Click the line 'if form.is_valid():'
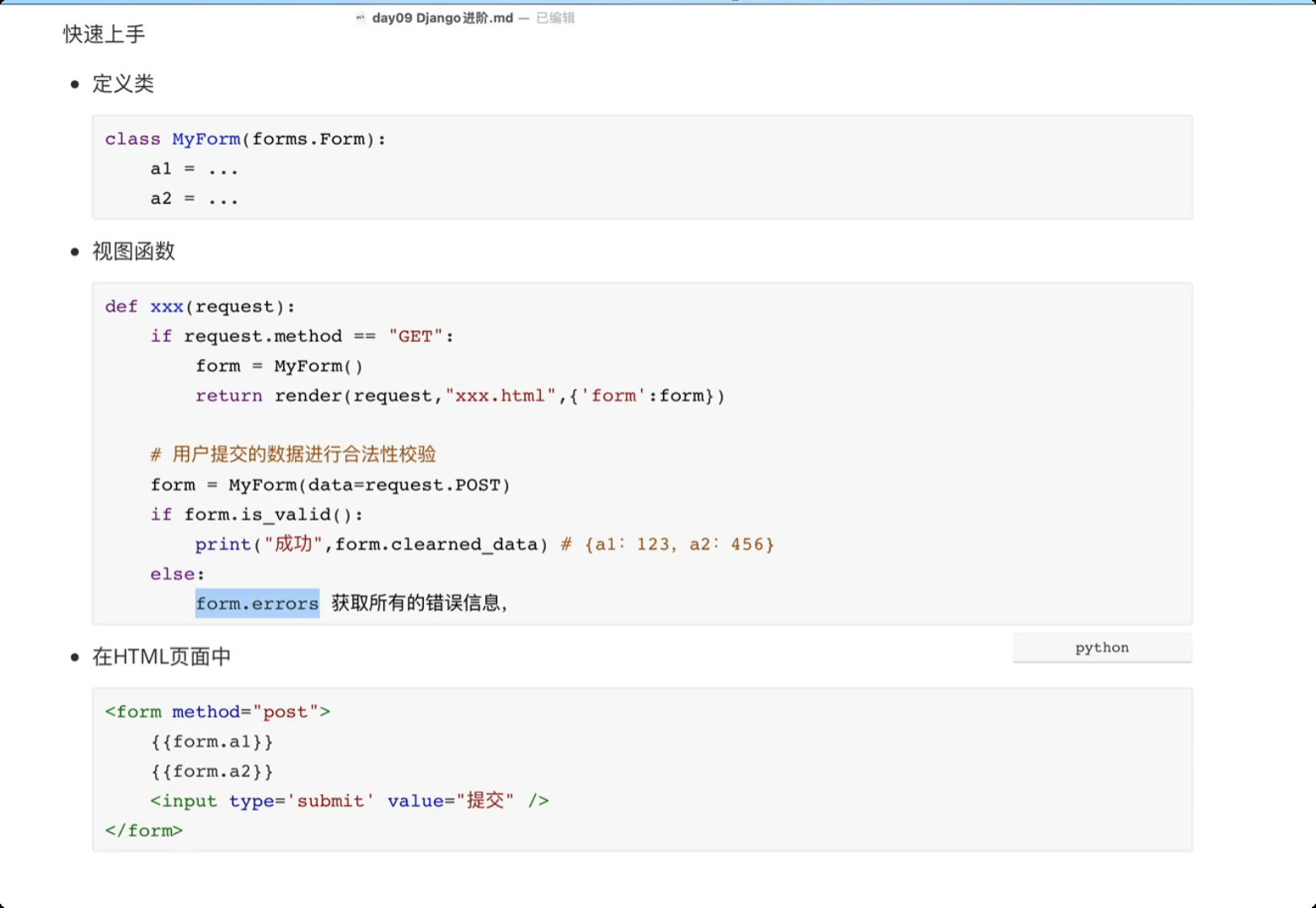Image resolution: width=1316 pixels, height=908 pixels. 257,515
